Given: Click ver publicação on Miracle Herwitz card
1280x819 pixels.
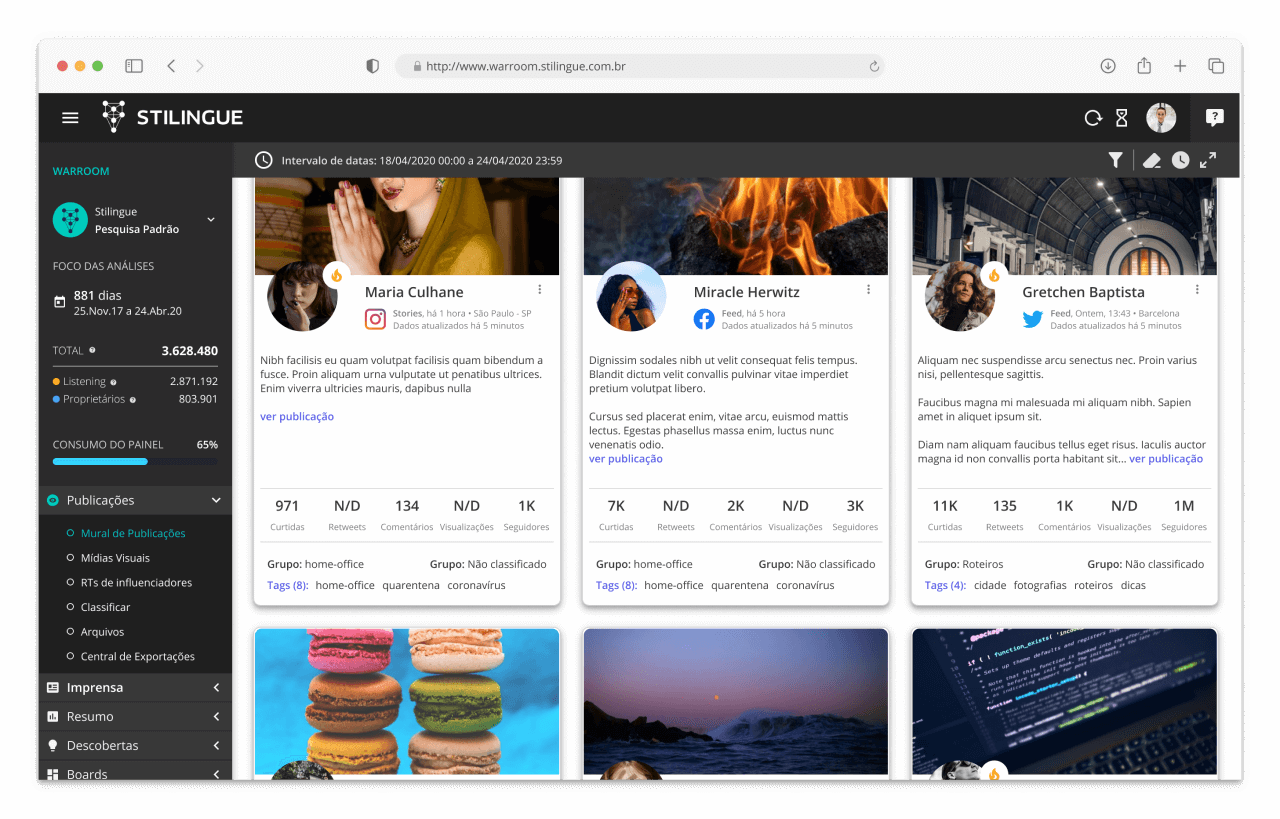Looking at the screenshot, I should 626,459.
